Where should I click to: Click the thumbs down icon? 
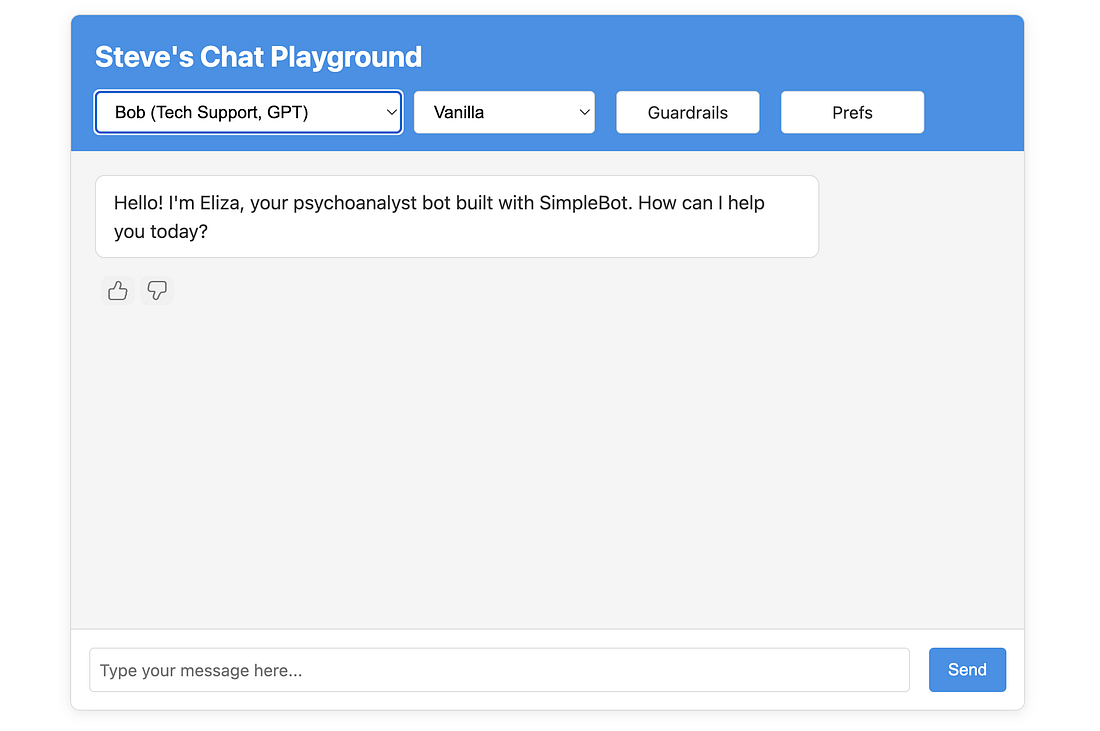(157, 290)
